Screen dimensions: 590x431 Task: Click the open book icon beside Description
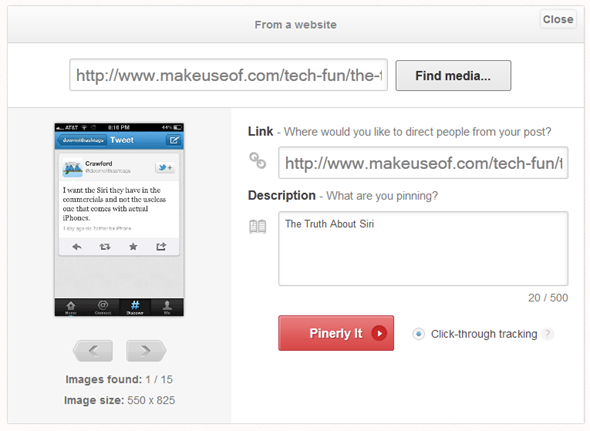point(258,227)
